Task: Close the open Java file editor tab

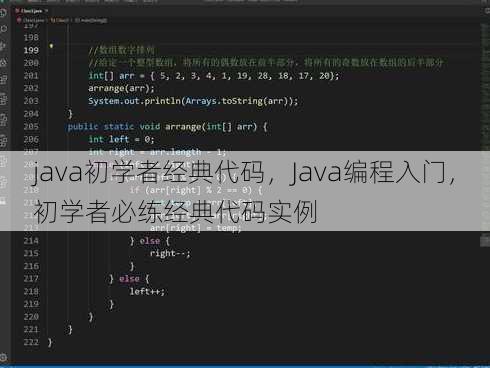Action: pos(46,11)
